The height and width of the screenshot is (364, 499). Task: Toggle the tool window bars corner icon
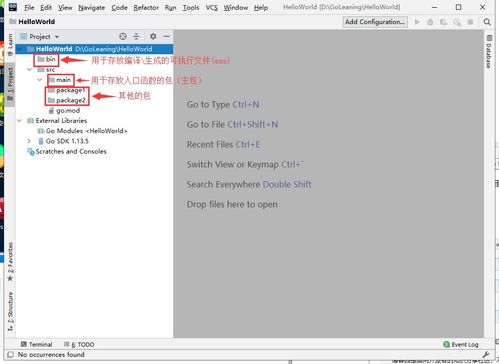click(10, 354)
